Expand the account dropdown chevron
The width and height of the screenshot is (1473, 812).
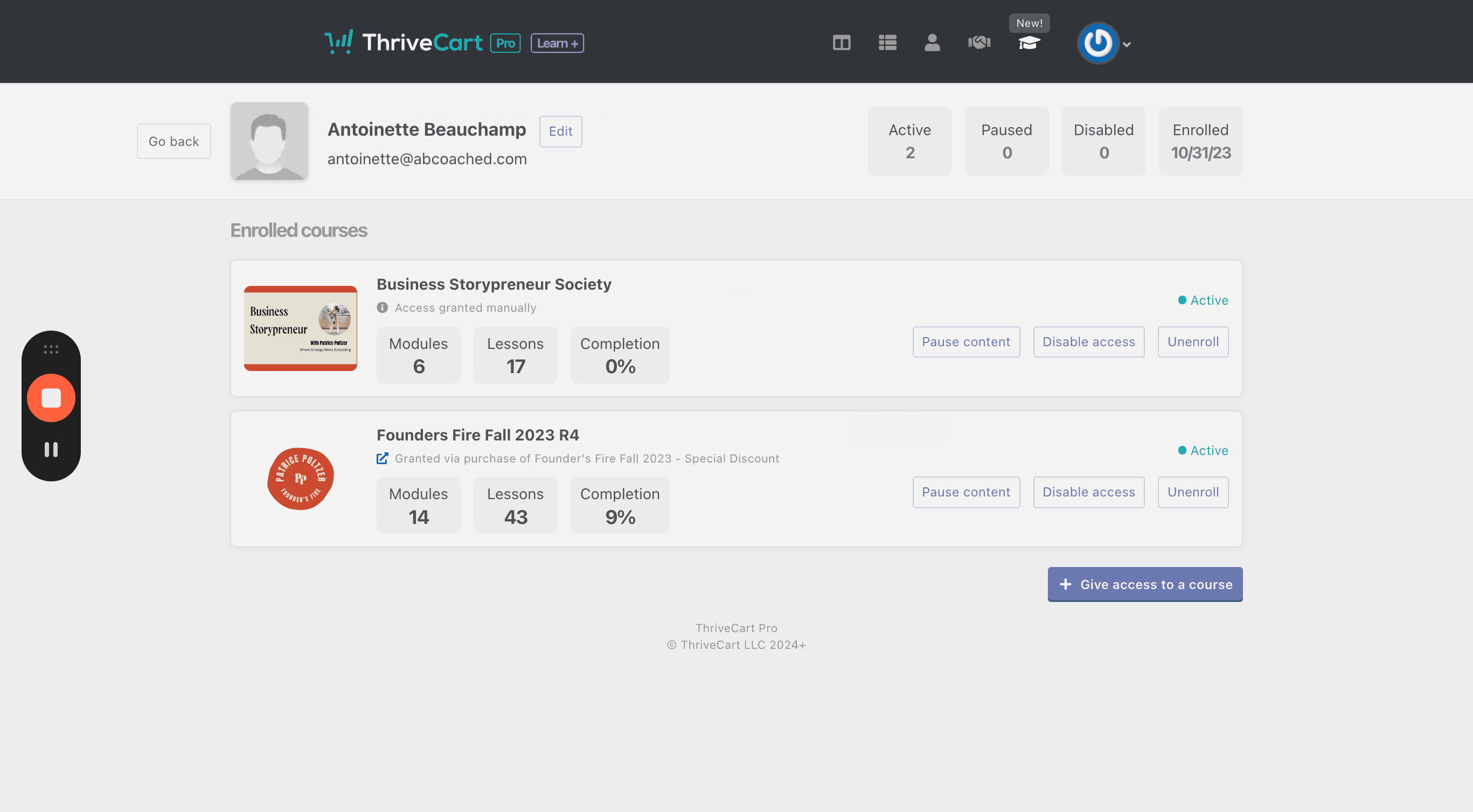pos(1127,45)
